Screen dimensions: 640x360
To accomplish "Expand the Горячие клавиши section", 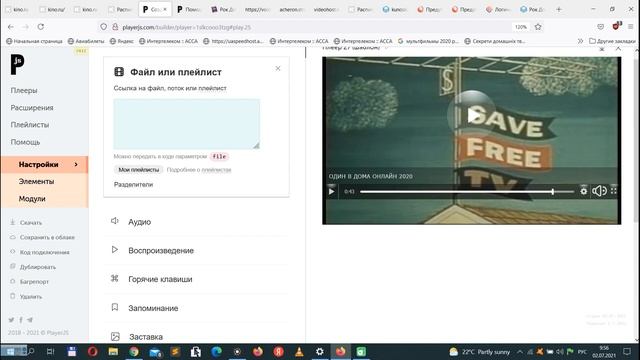I will [160, 280].
